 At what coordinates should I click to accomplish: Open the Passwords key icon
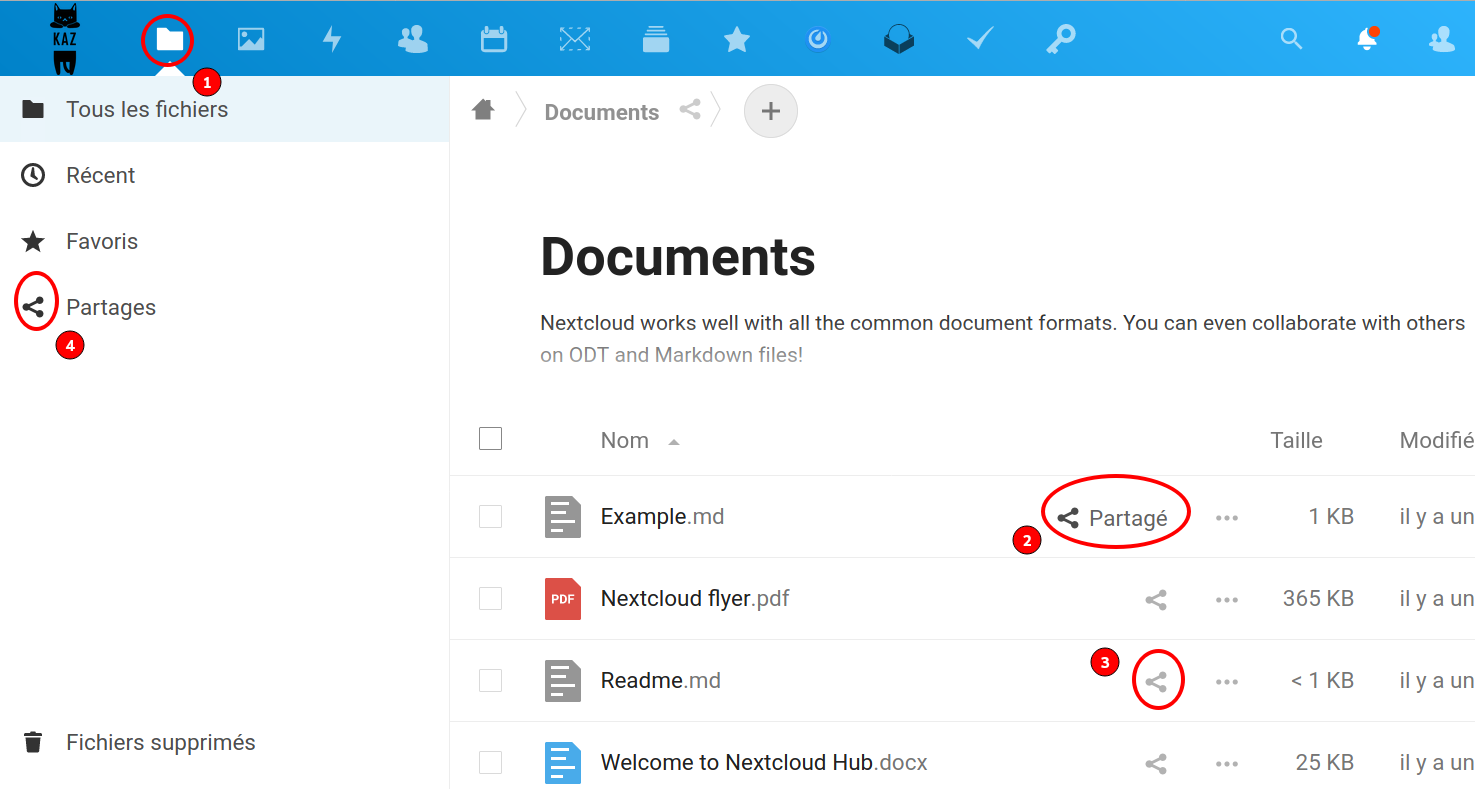tap(1061, 39)
